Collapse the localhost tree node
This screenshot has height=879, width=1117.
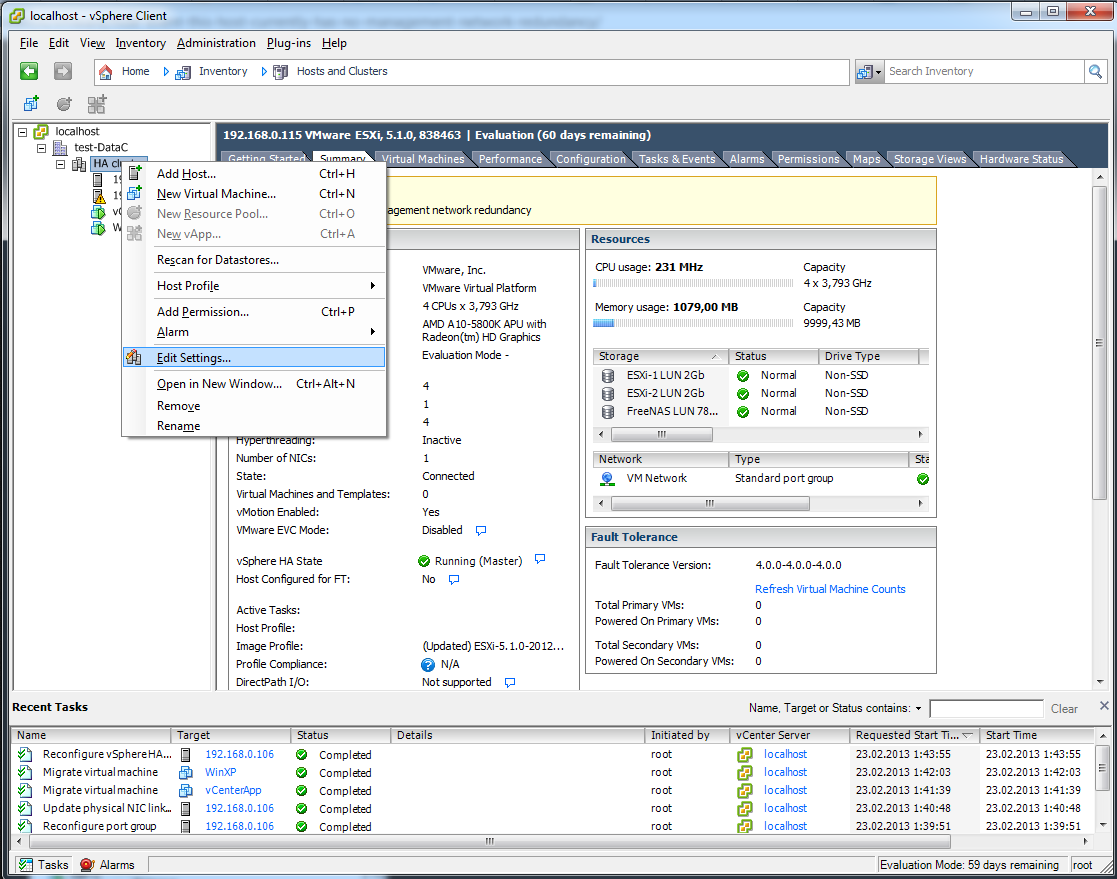(x=22, y=132)
